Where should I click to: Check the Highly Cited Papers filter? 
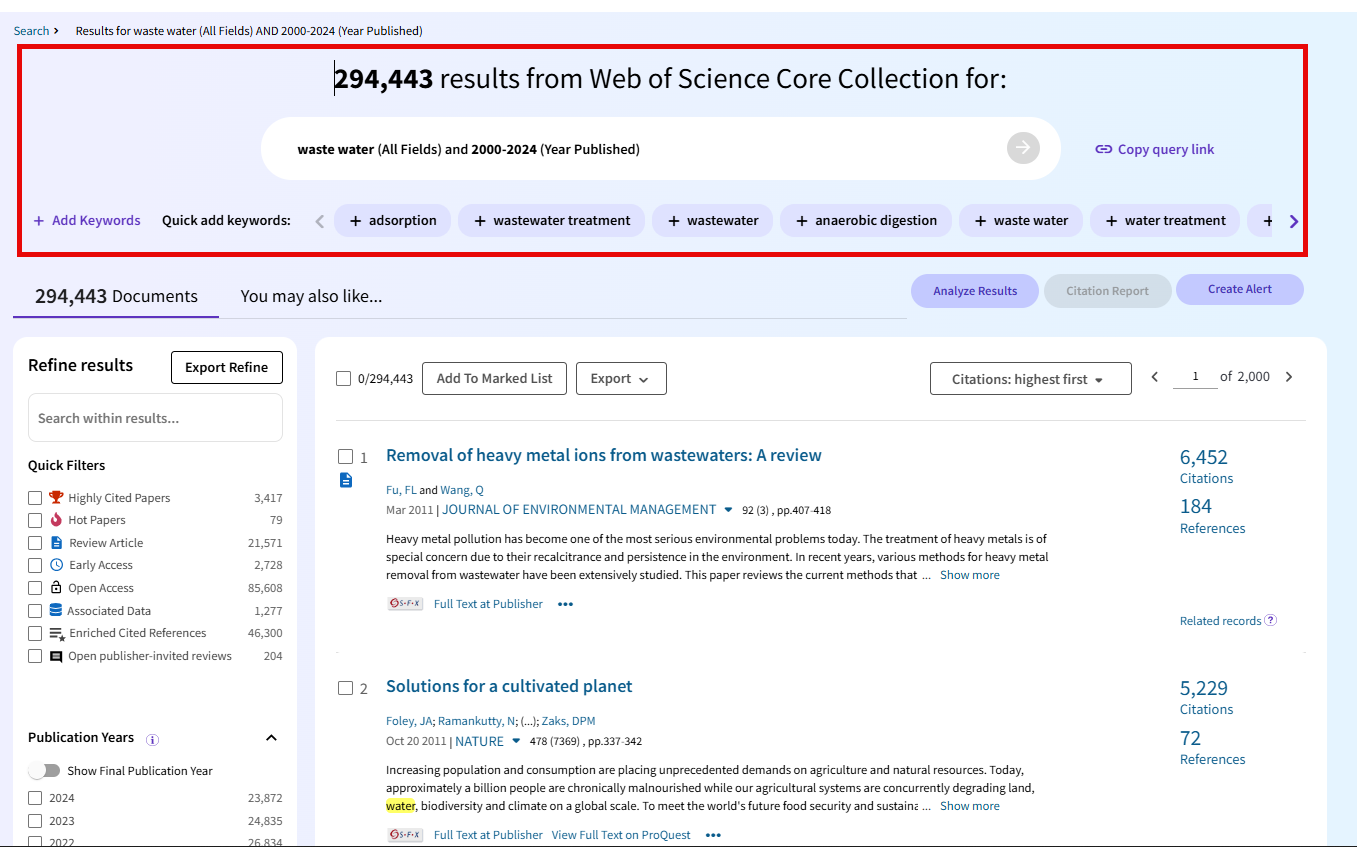pos(35,498)
